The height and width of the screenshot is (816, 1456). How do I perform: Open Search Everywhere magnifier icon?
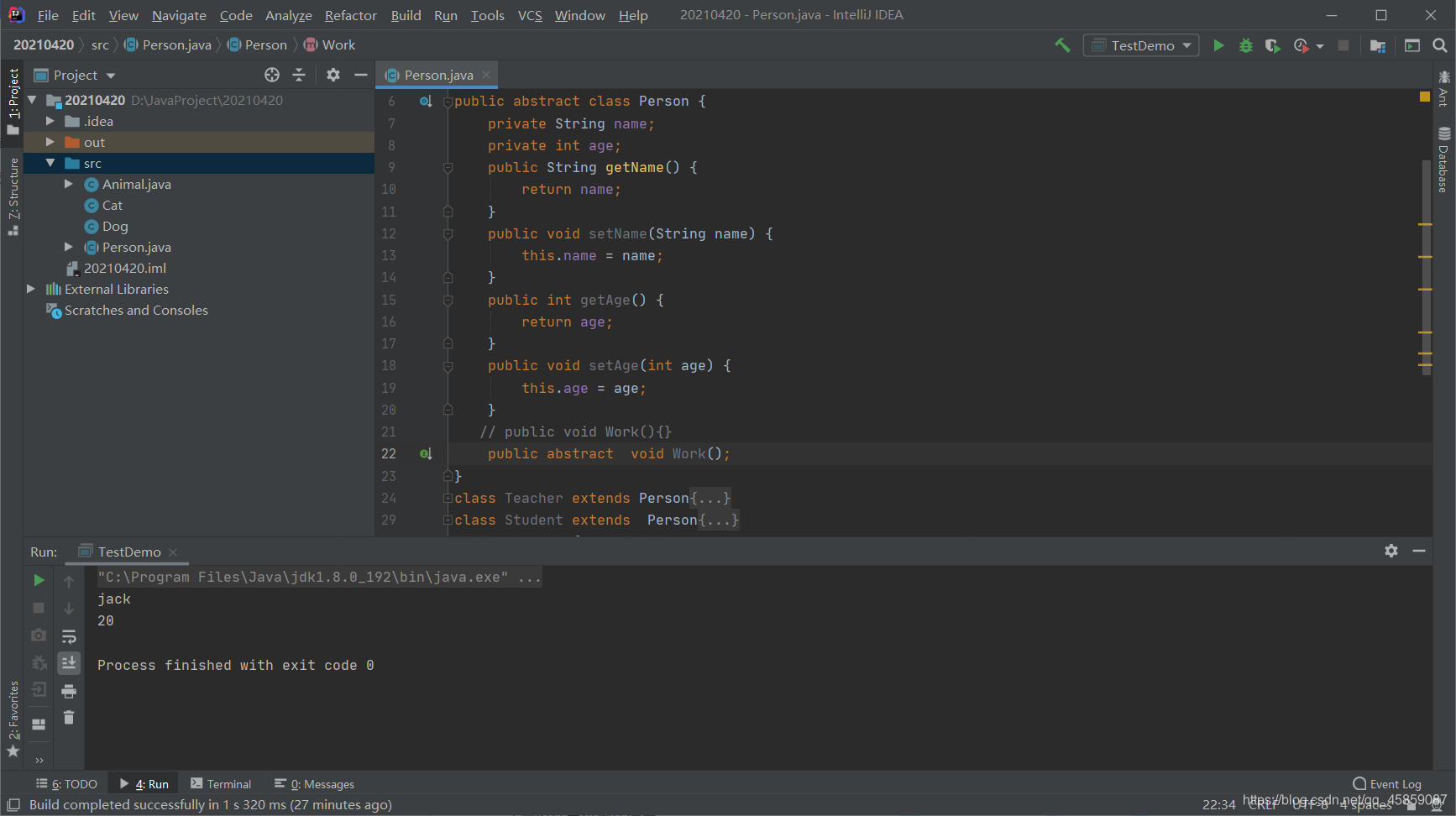pos(1440,45)
